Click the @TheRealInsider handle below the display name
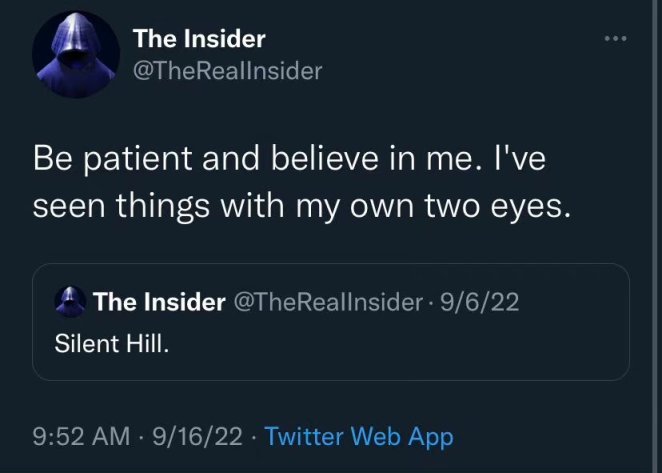 pyautogui.click(x=227, y=71)
